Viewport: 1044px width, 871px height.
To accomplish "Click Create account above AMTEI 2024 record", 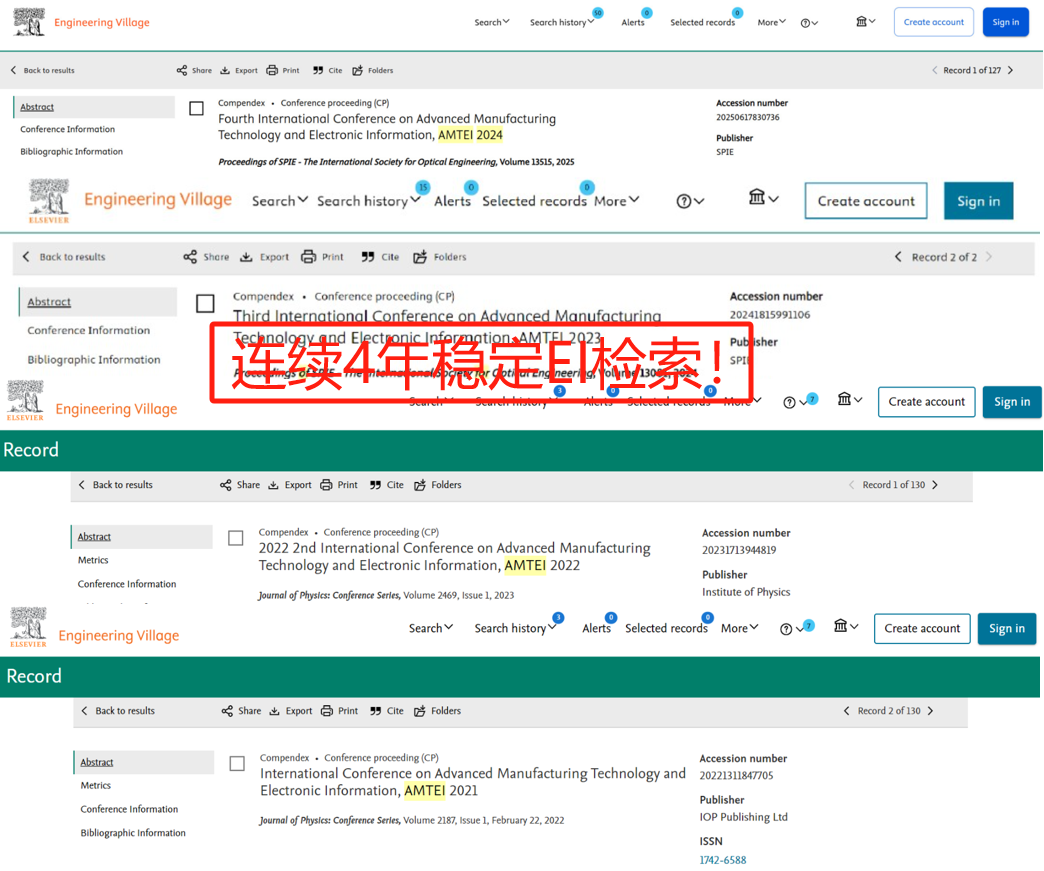I will pos(933,22).
